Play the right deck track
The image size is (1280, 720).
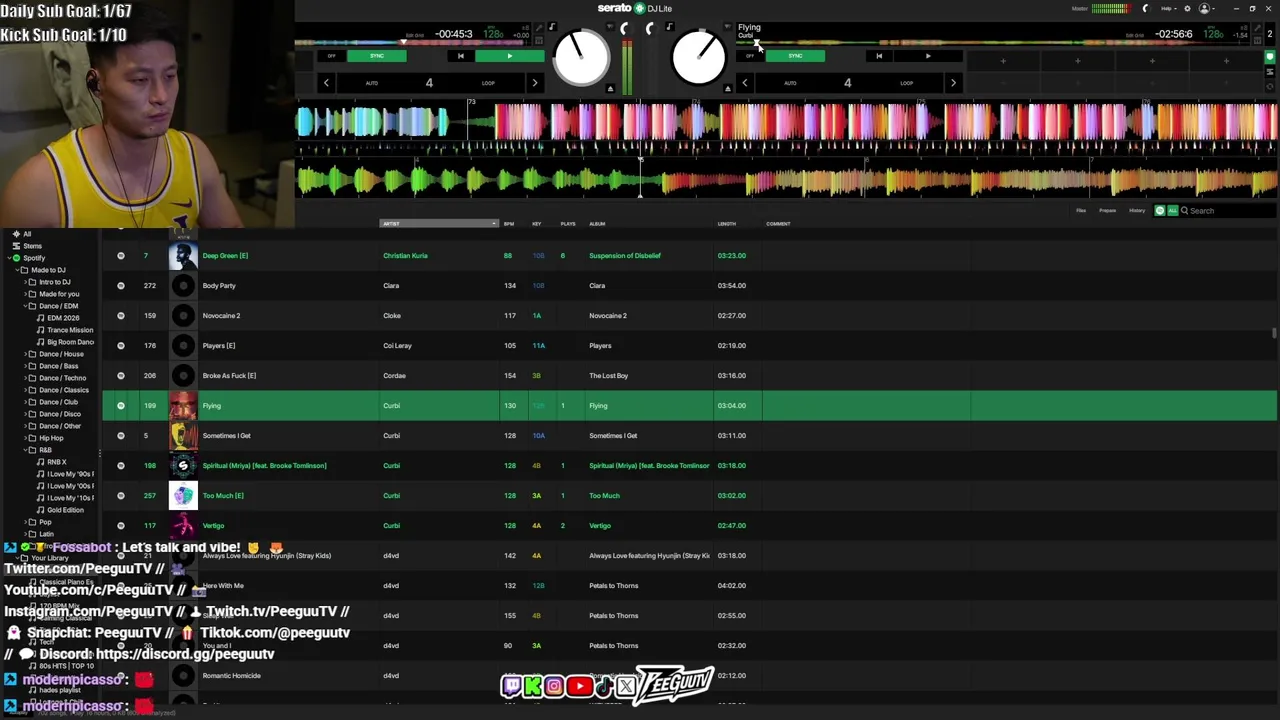point(927,56)
